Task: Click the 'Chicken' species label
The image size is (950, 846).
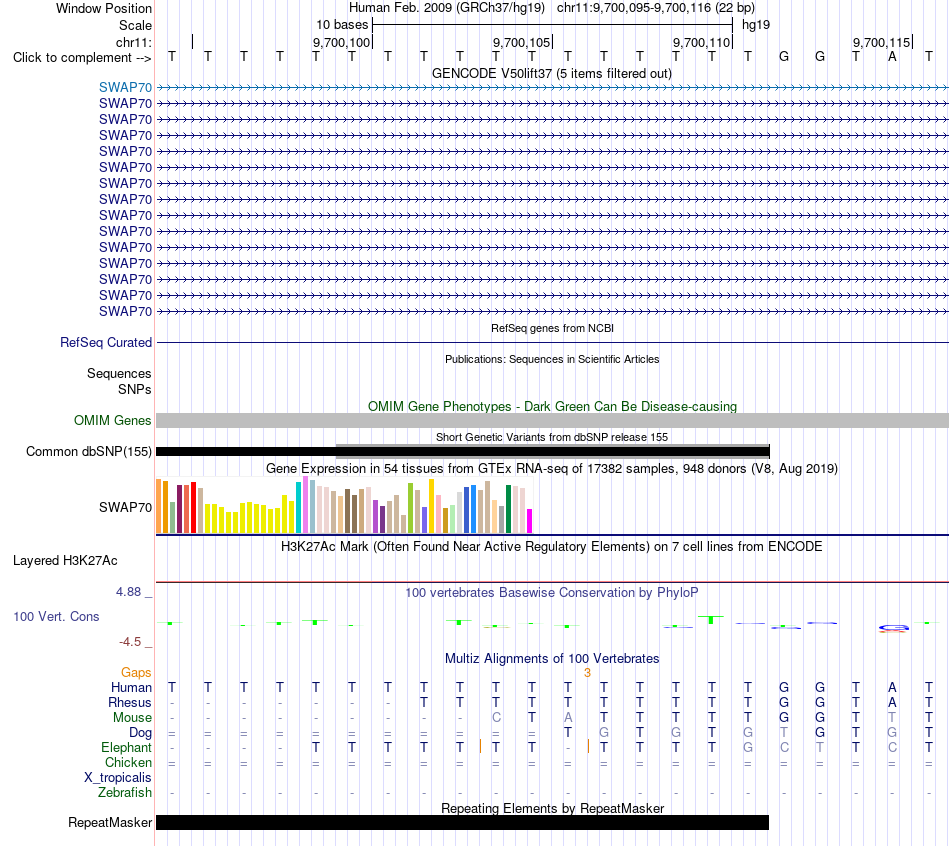Action: [x=128, y=762]
